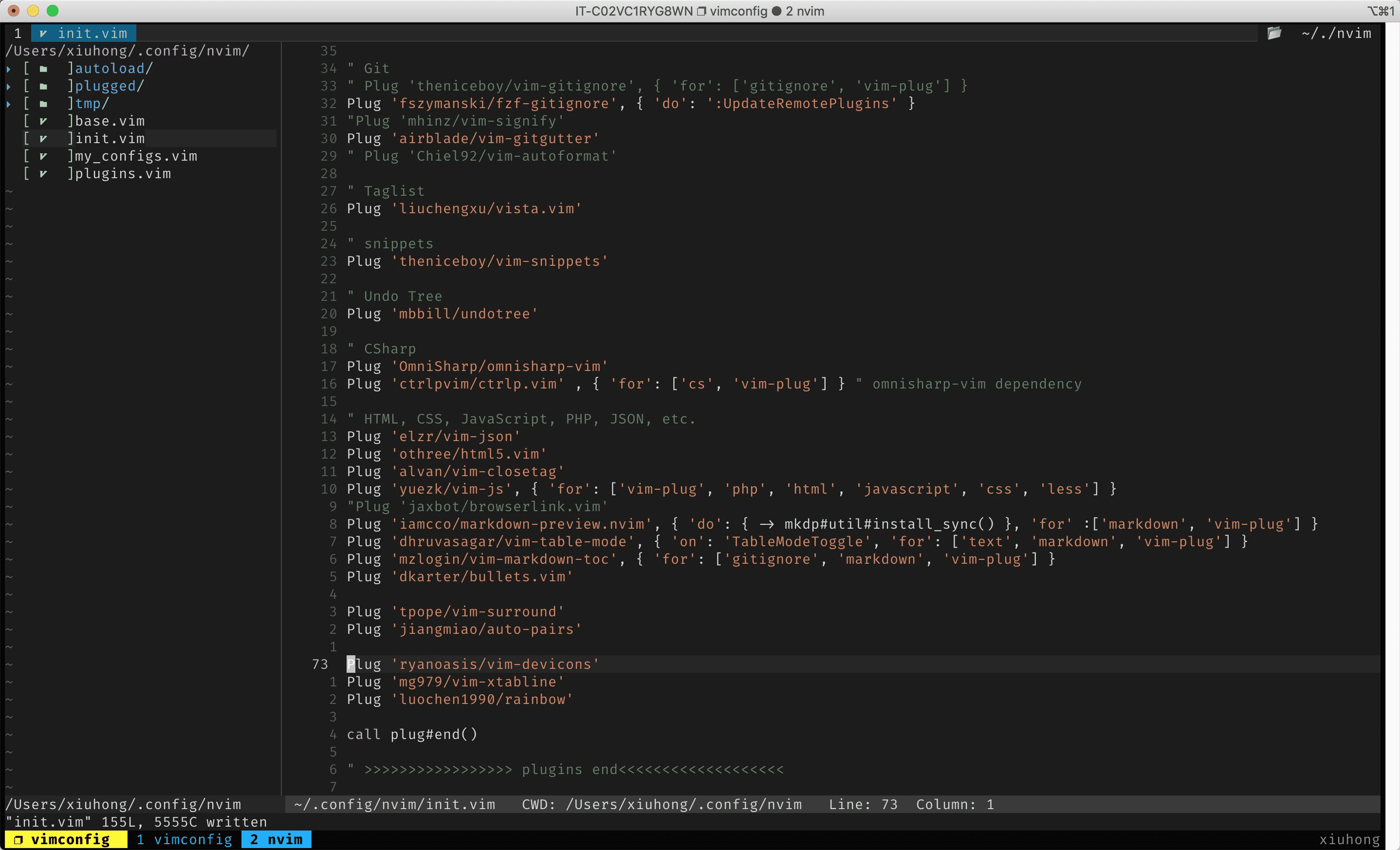The image size is (1400, 850).
Task: Click the 'OmniSharp/omnisharp-vim' plugin line
Action: point(478,367)
